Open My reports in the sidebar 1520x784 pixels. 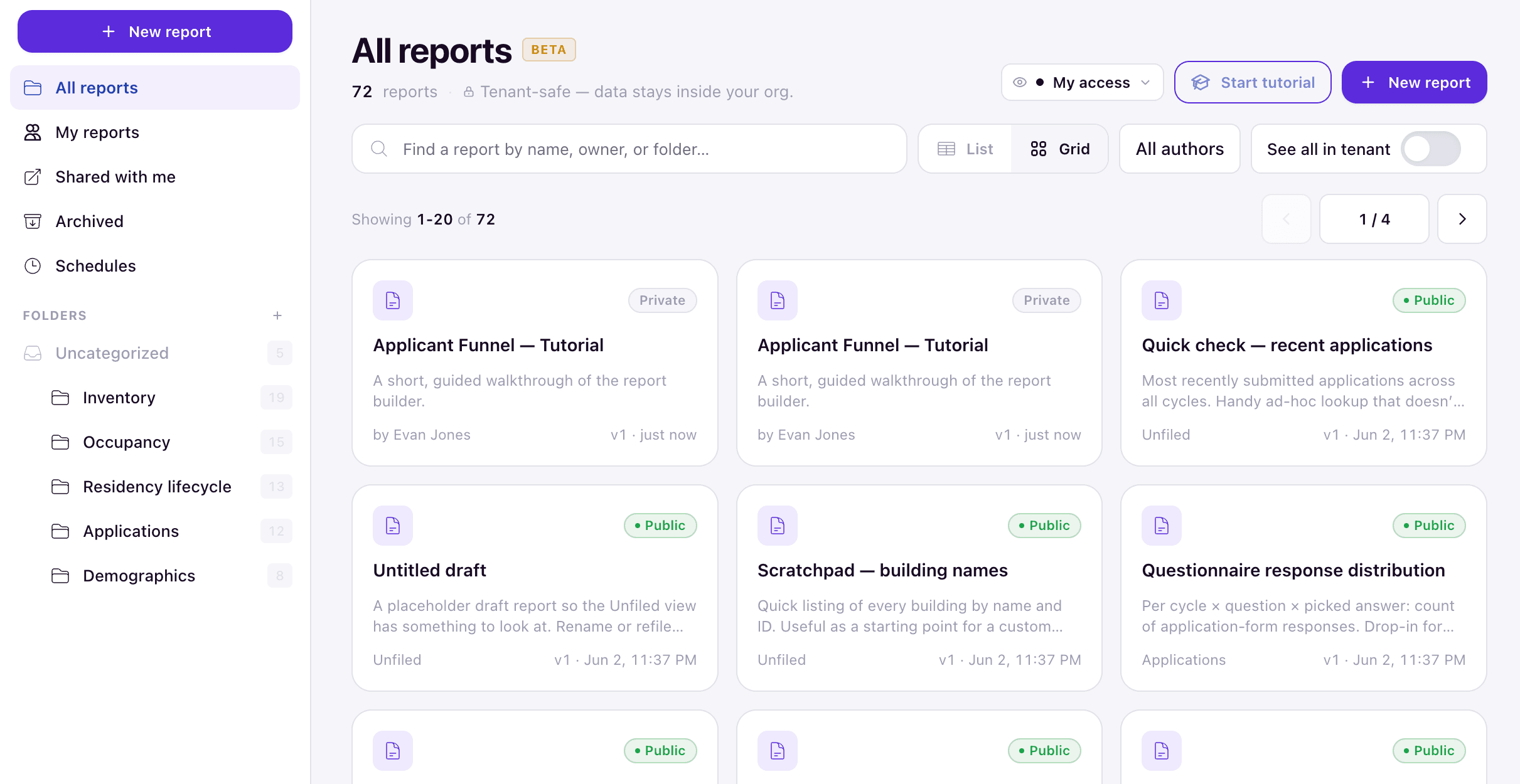[155, 132]
